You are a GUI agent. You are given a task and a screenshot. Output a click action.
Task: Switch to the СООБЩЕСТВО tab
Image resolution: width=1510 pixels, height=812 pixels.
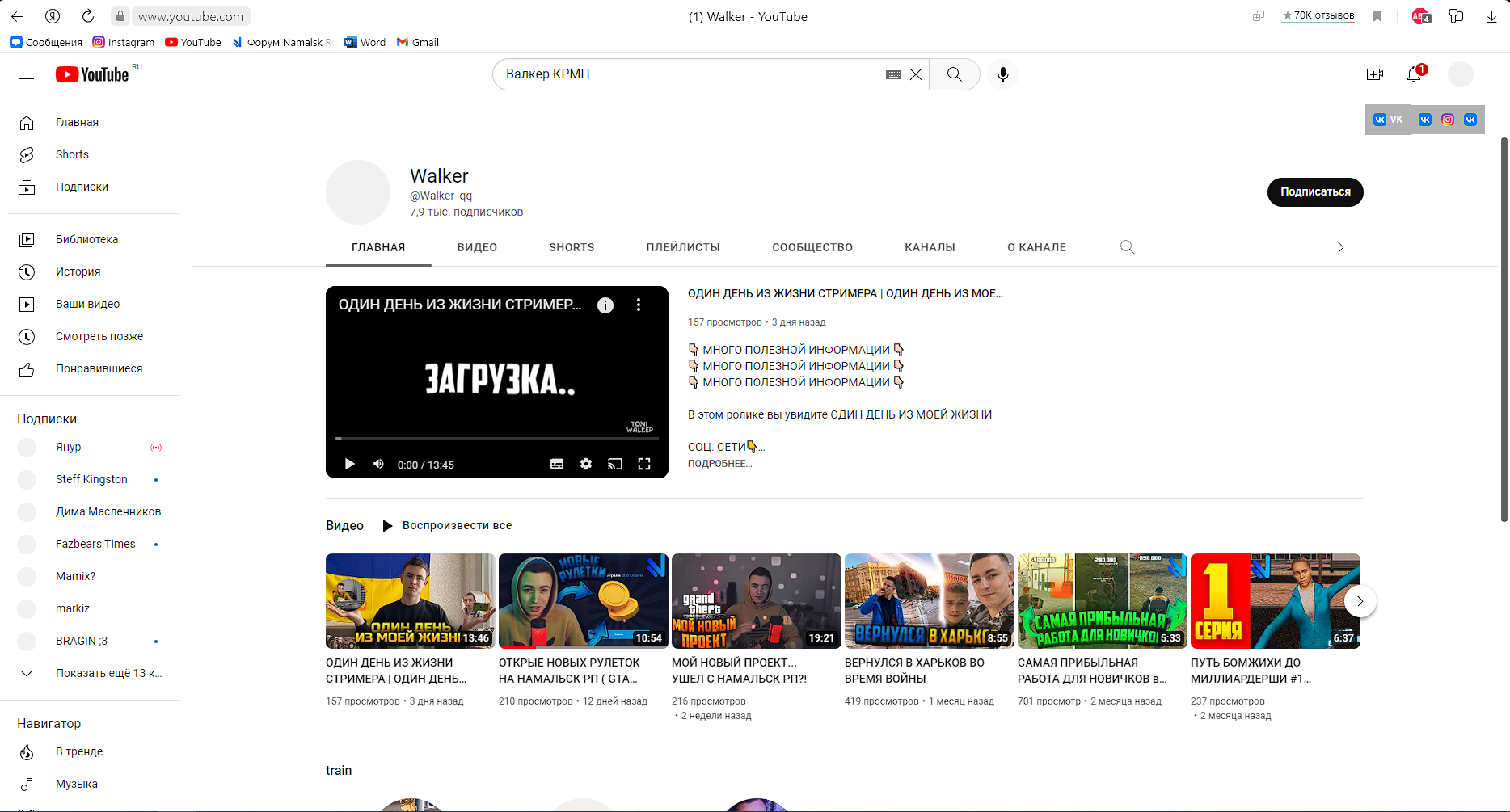(812, 247)
